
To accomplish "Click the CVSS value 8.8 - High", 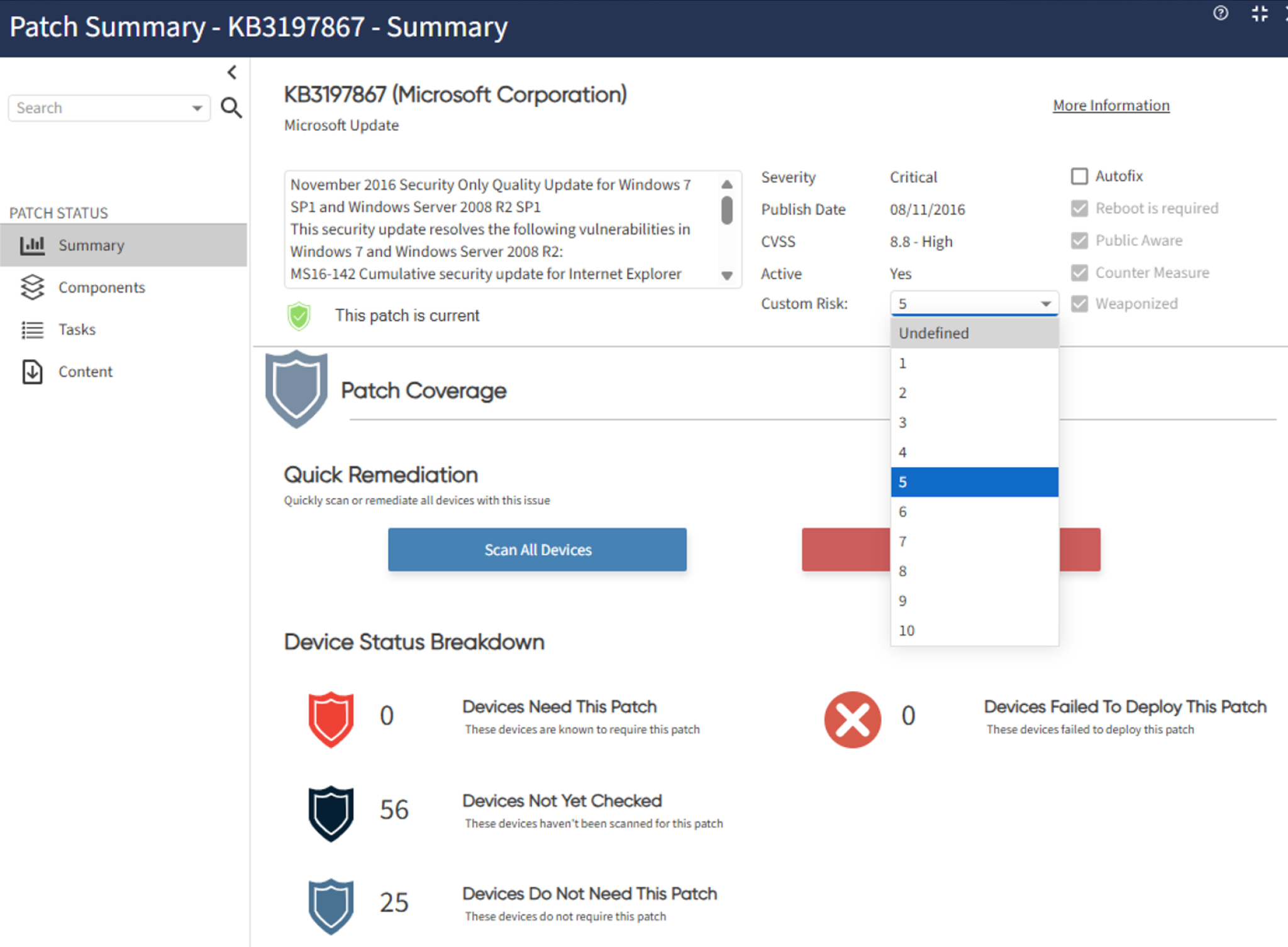I will pos(921,242).
